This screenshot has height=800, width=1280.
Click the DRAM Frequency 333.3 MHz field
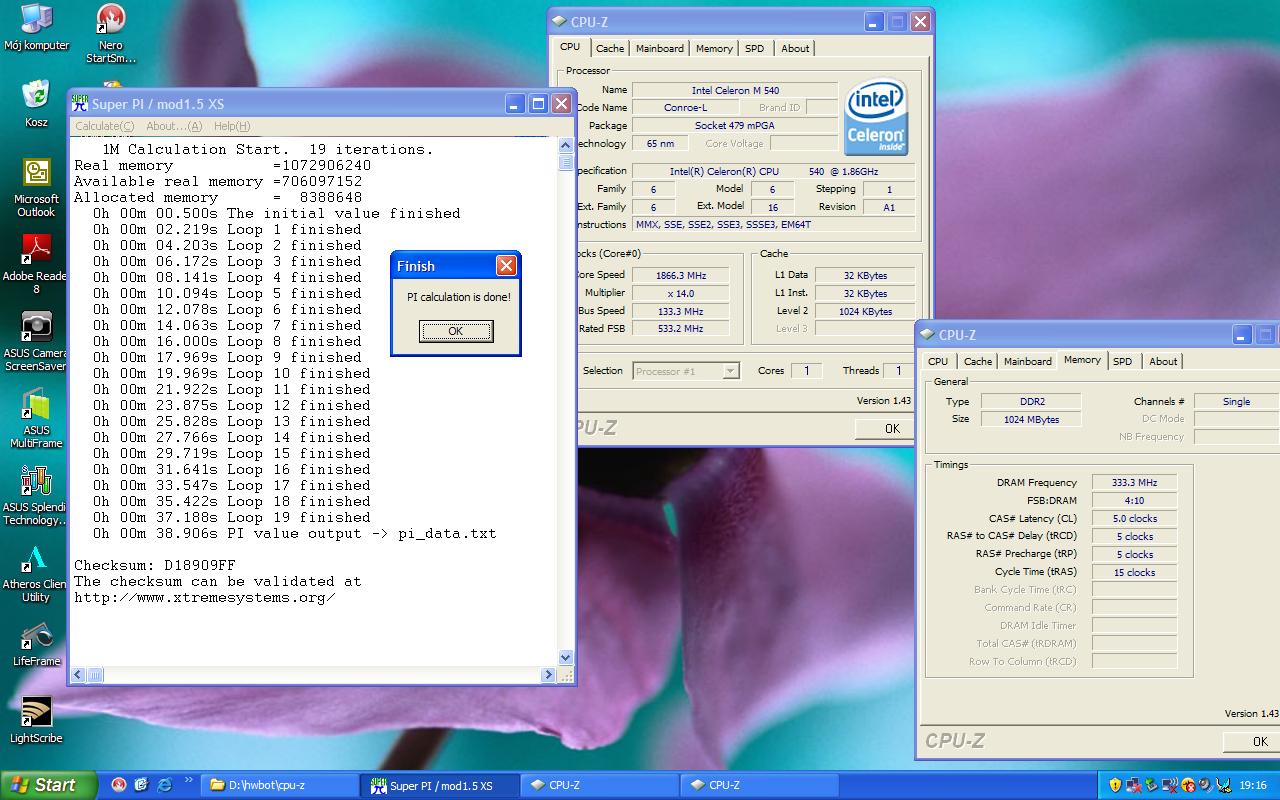1134,482
